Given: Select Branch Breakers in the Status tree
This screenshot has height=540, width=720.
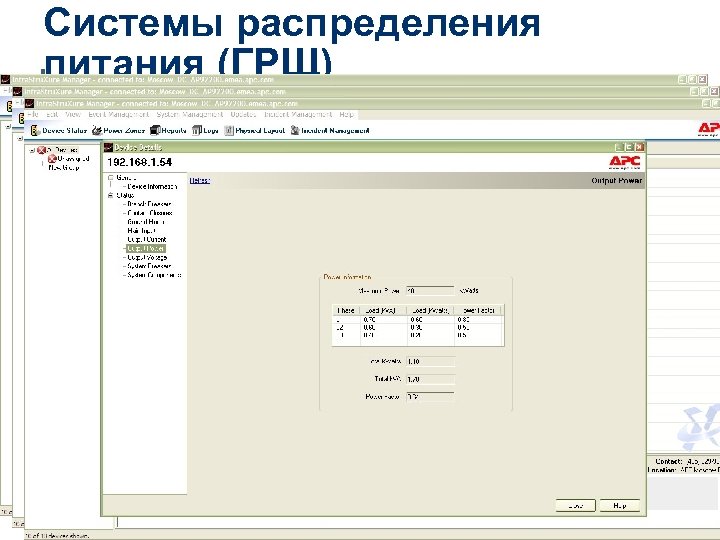Looking at the screenshot, I should pos(149,204).
